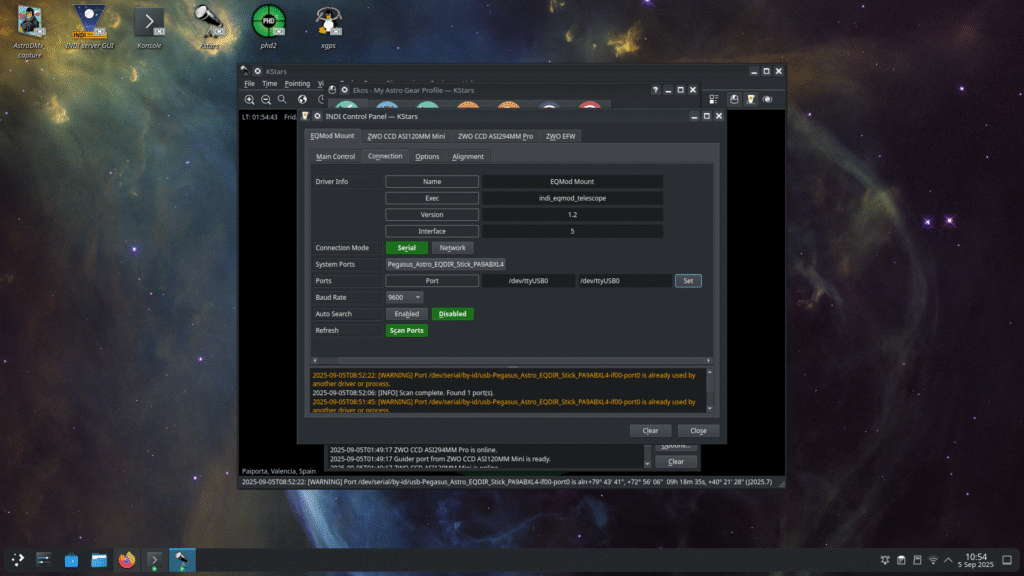Open Dolphin file manager from taskbar
This screenshot has height=576, width=1024.
[x=99, y=560]
